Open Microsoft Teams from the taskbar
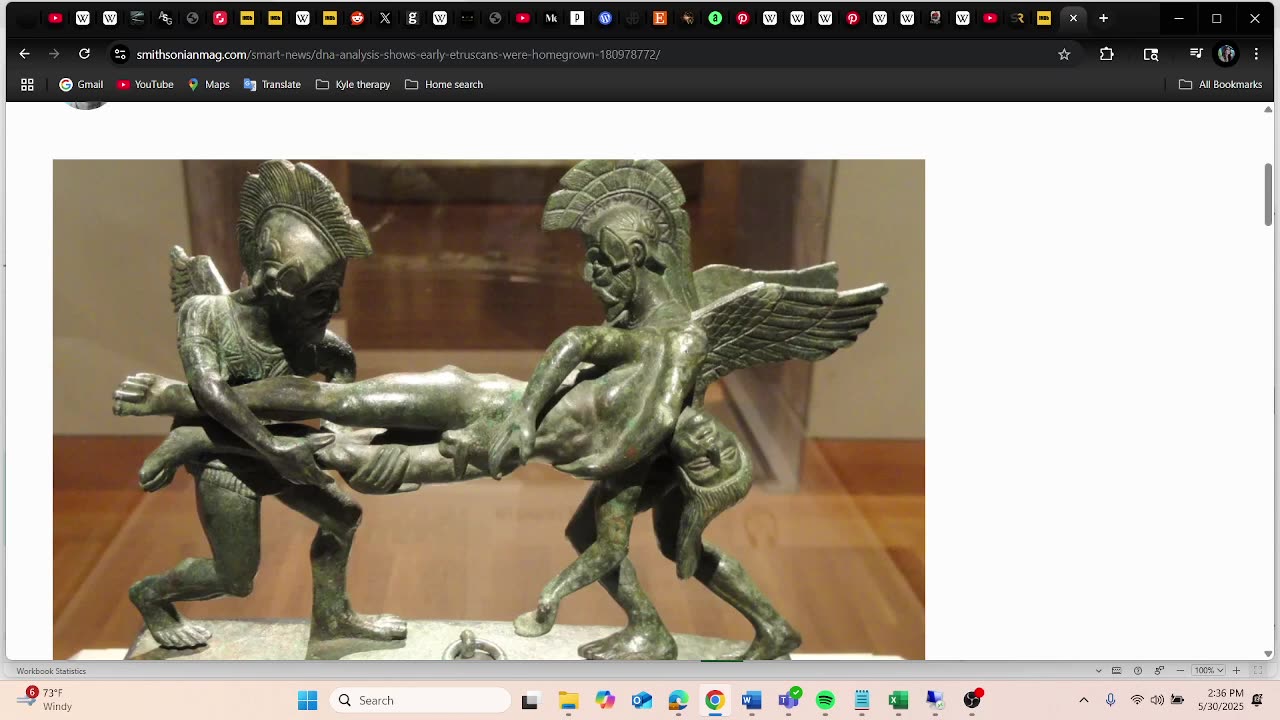The height and width of the screenshot is (720, 1280). (788, 700)
